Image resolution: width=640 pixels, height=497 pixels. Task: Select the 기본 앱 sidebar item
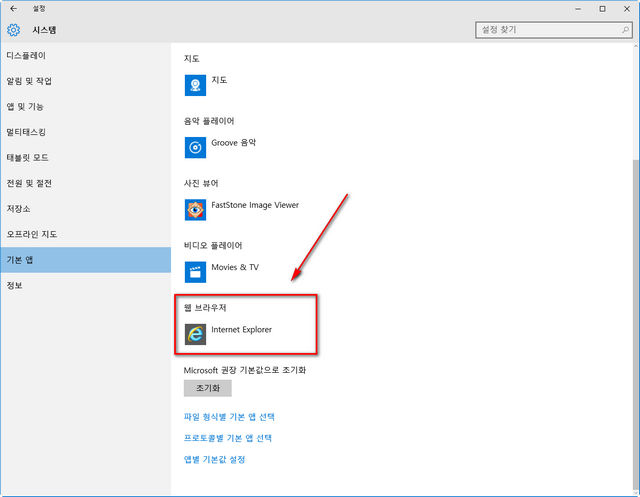click(86, 260)
